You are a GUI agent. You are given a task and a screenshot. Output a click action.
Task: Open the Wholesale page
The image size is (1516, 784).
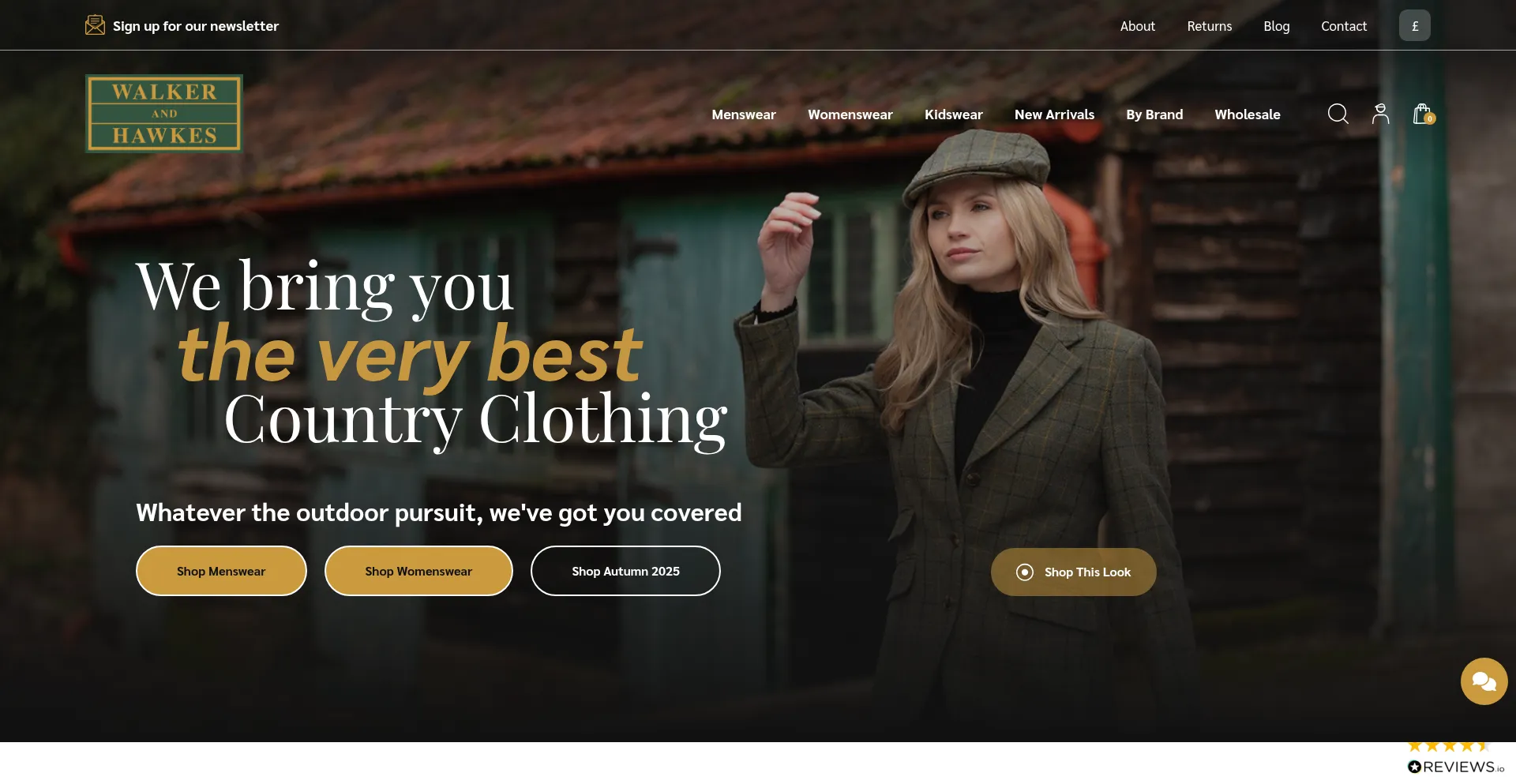click(x=1247, y=114)
